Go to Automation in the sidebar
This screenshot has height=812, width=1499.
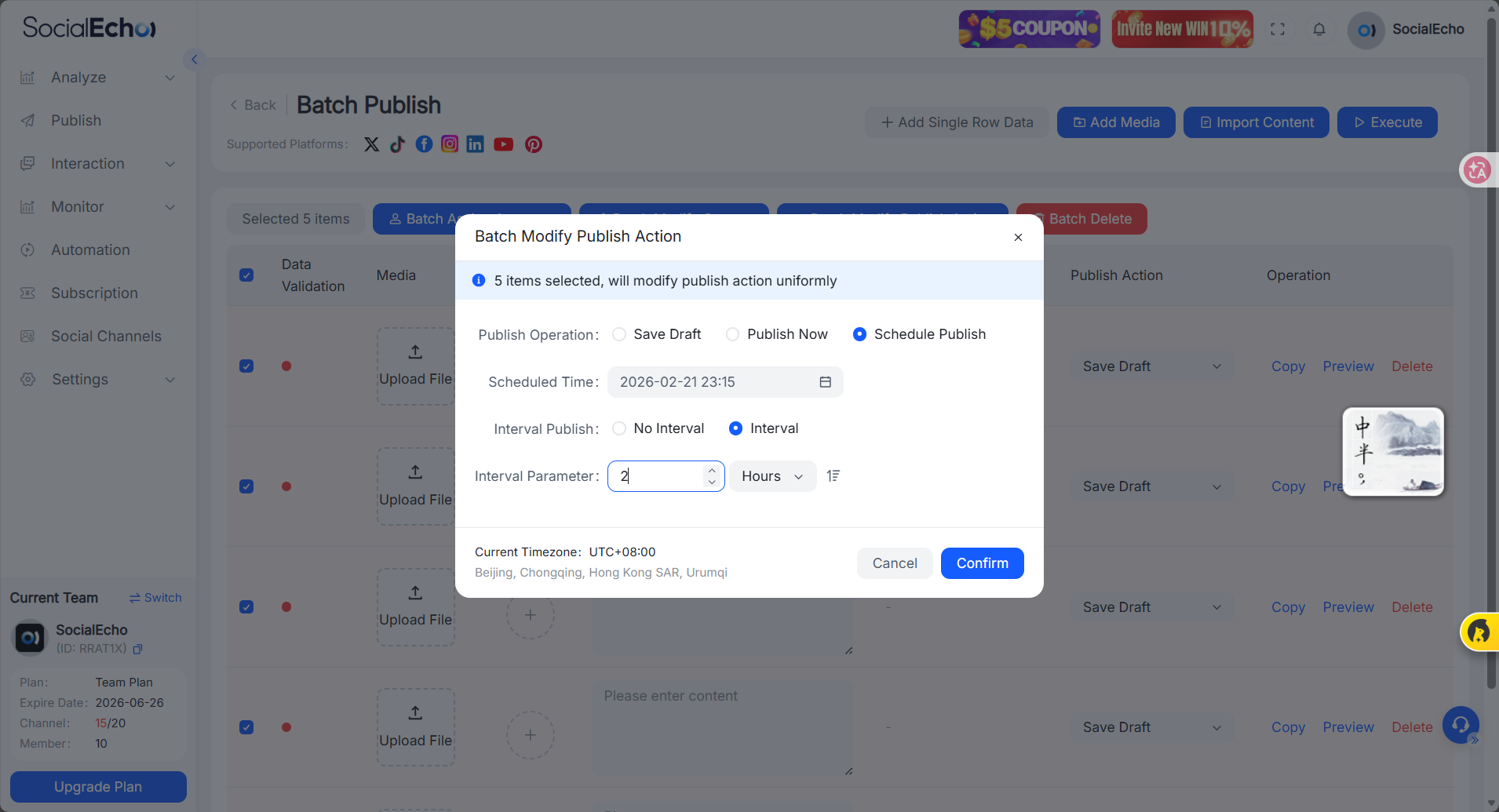(90, 250)
